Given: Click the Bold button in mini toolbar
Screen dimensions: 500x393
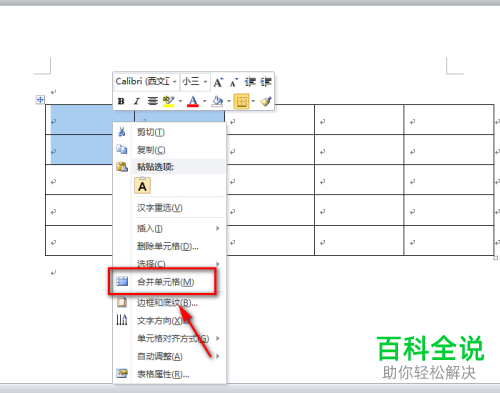Looking at the screenshot, I should [121, 101].
